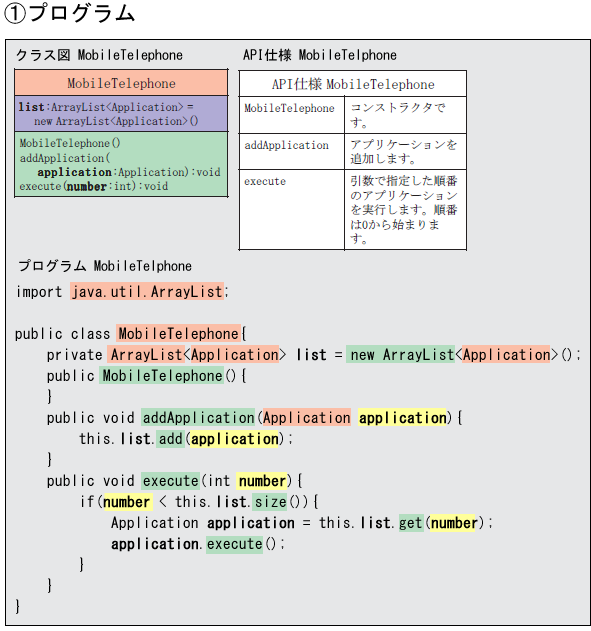591x631 pixels.
Task: Click the bold list variable in the private declaration
Action: point(311,355)
